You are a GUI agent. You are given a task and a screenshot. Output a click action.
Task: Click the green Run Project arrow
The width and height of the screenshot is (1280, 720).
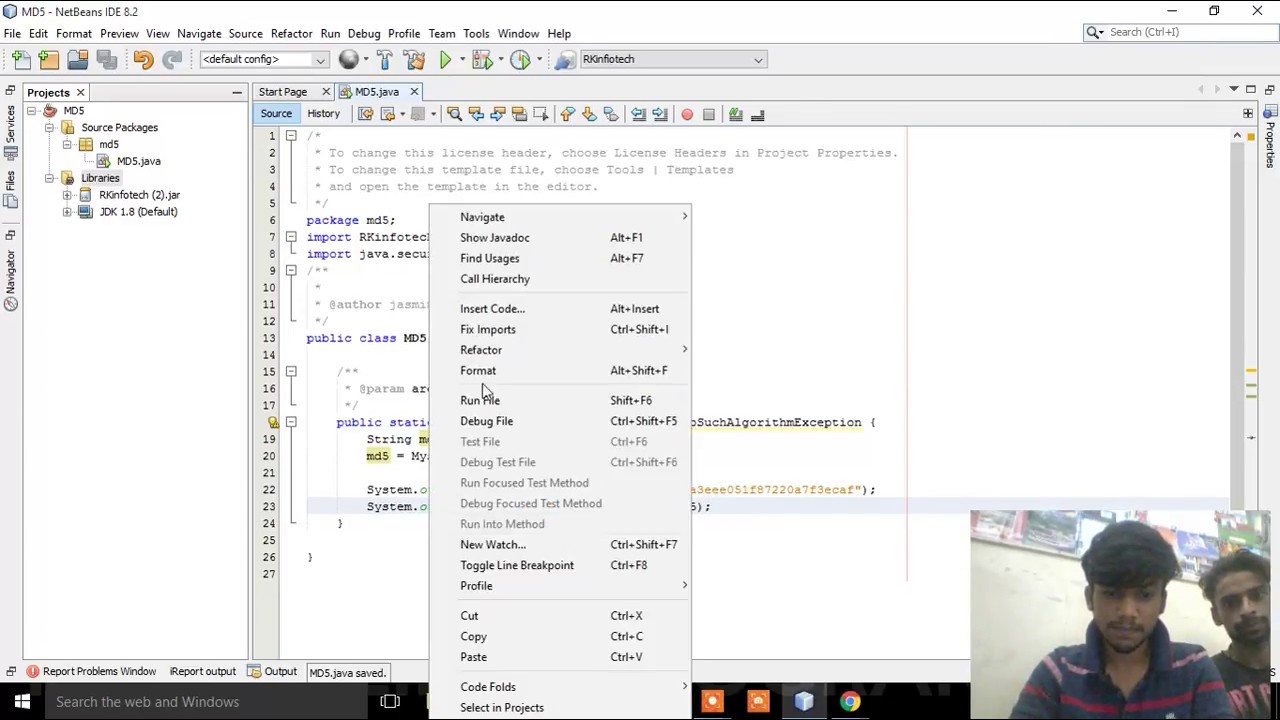coord(445,60)
